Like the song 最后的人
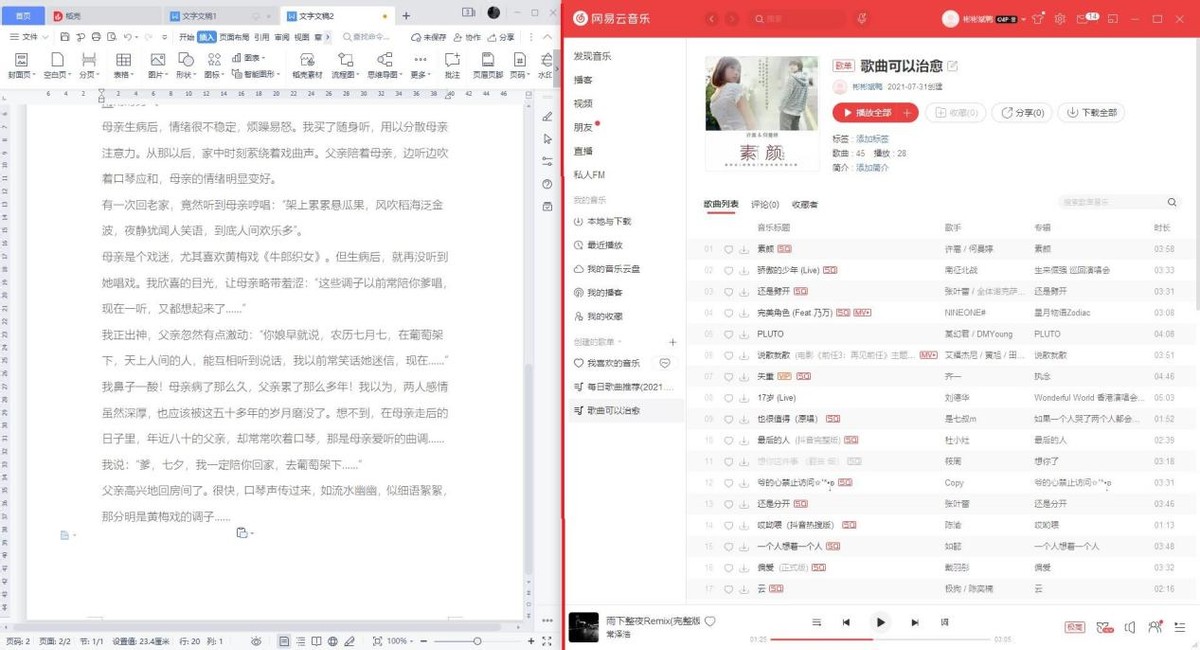This screenshot has height=650, width=1200. coord(728,440)
